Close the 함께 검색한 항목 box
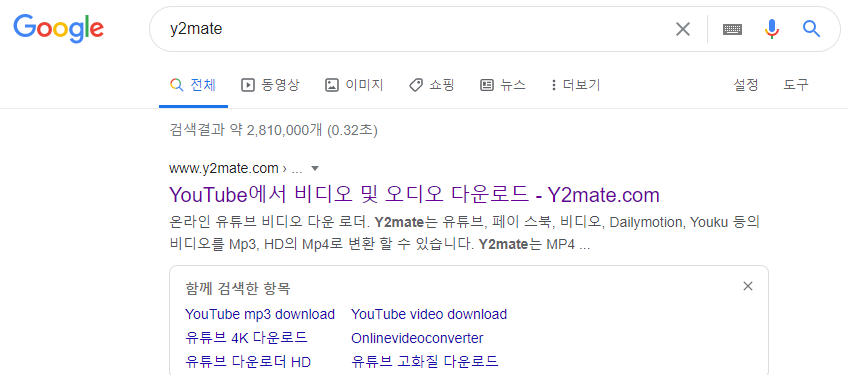The width and height of the screenshot is (848, 375). click(748, 286)
